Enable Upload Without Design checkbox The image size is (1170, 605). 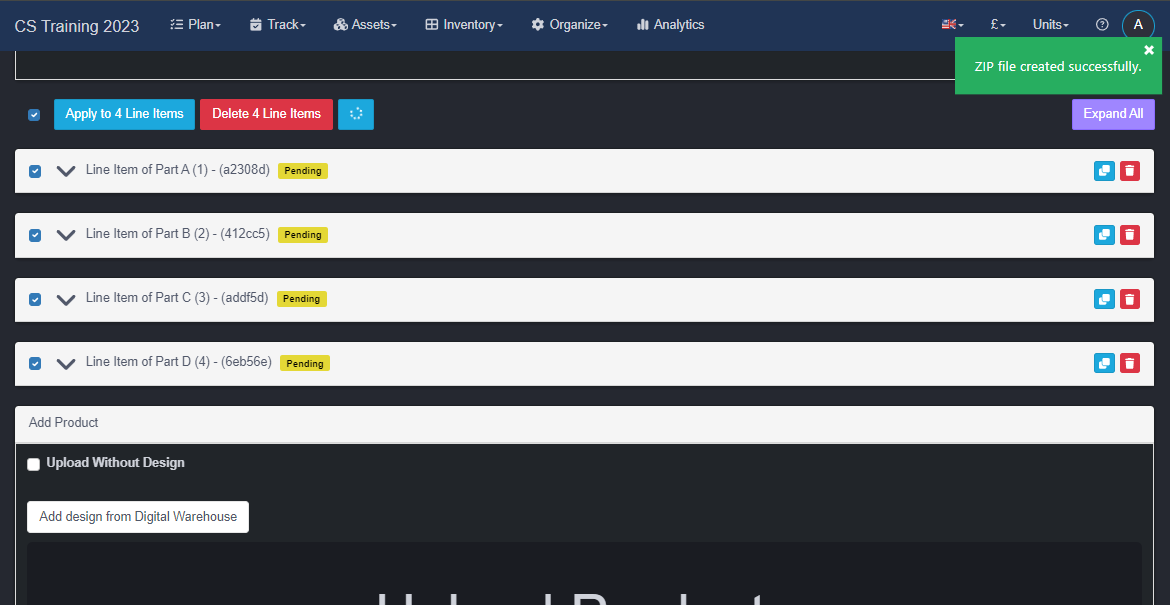tap(34, 464)
